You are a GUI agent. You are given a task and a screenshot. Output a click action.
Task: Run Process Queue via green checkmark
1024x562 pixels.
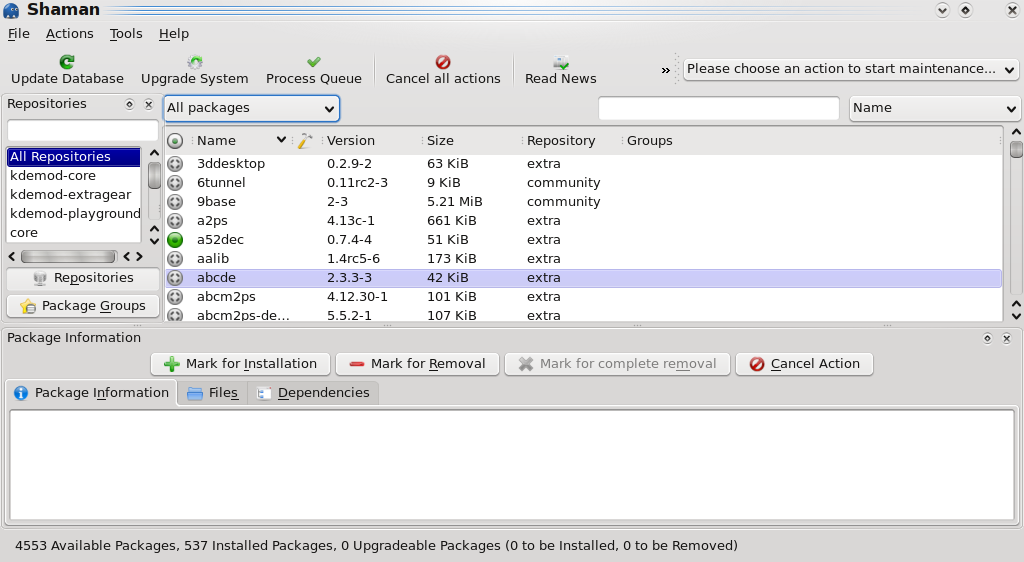click(313, 62)
